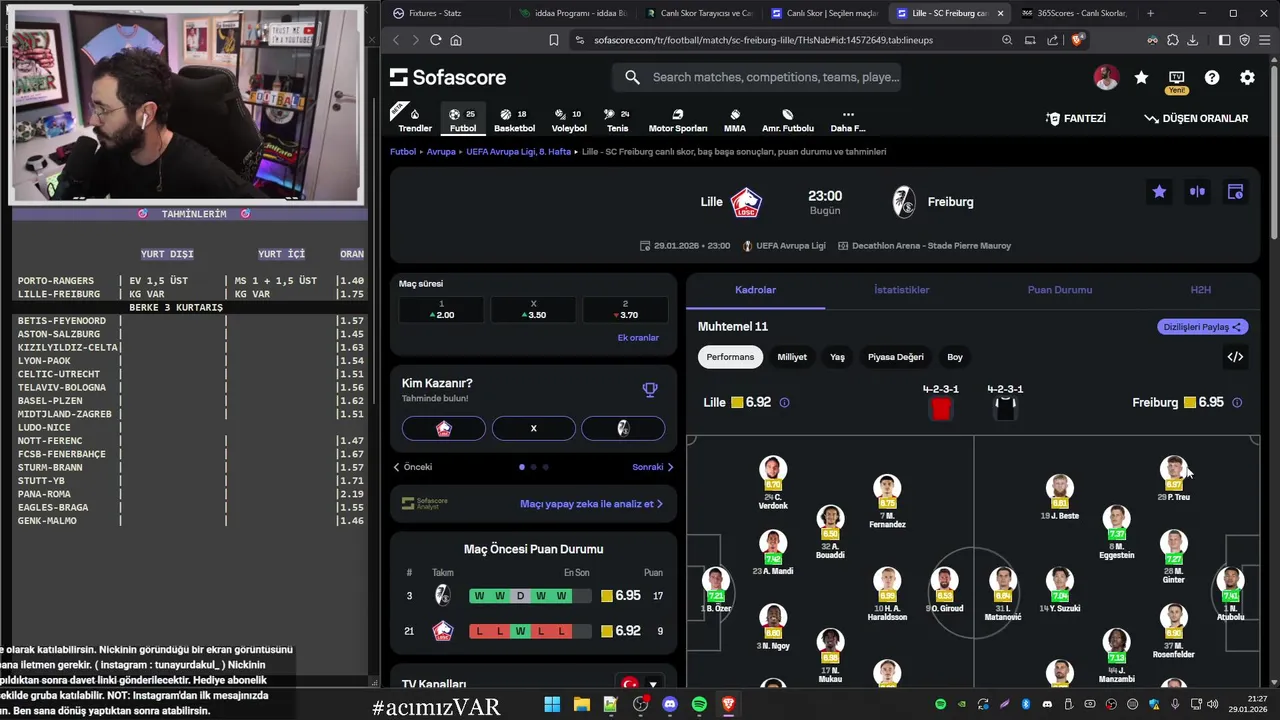Select the Futbol sport category
This screenshot has width=1280, height=720.
point(463,119)
